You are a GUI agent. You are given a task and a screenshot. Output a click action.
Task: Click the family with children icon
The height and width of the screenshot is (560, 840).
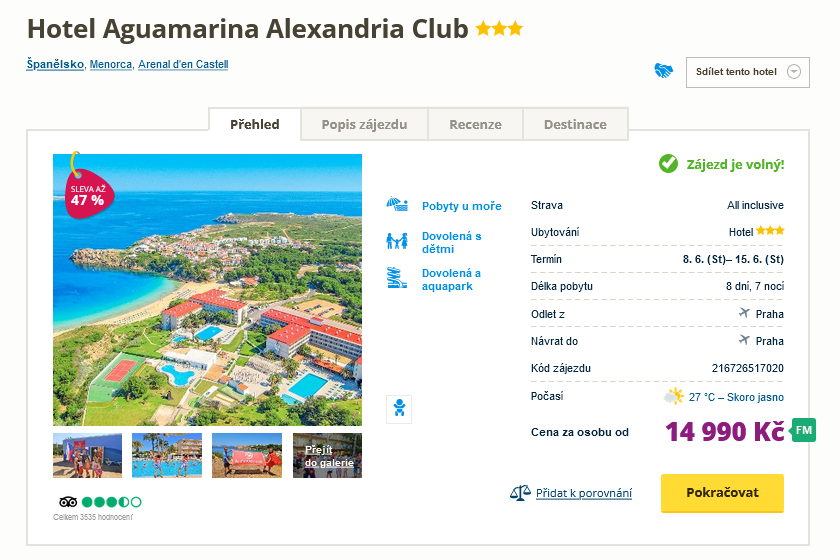(398, 242)
